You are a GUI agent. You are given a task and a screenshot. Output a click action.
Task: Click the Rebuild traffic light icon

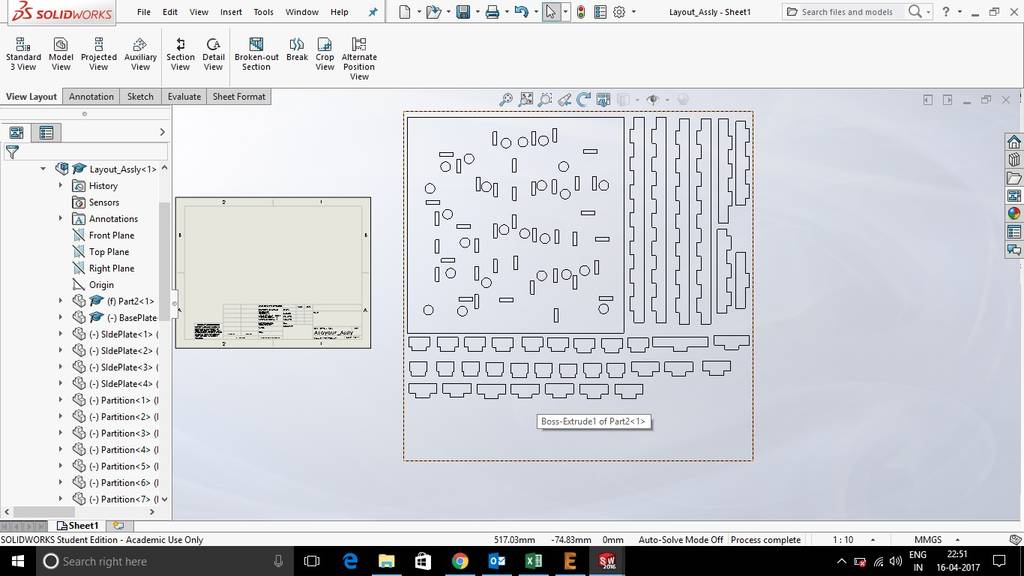pyautogui.click(x=581, y=12)
